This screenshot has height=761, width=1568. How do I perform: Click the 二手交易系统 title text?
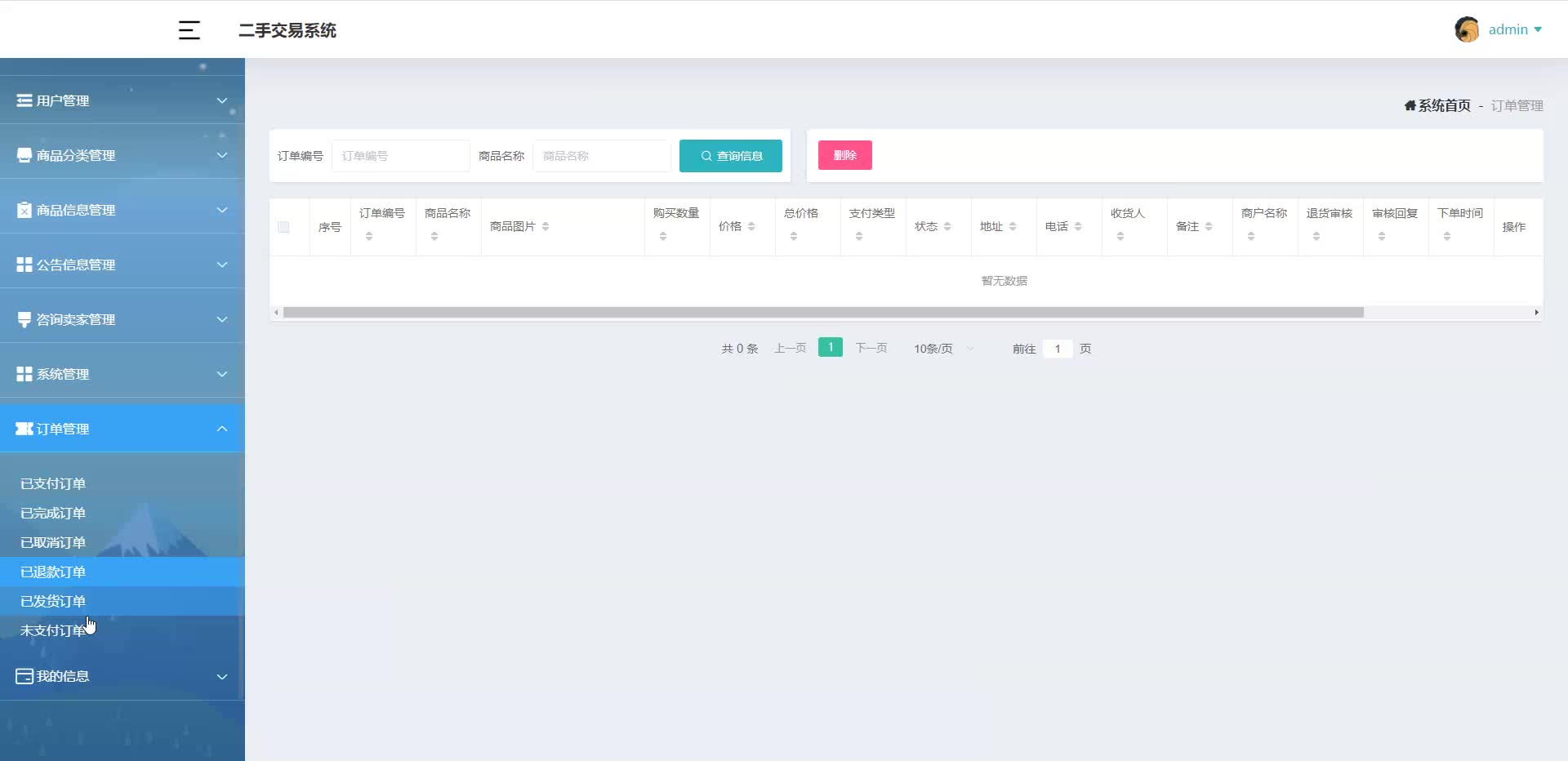[287, 30]
